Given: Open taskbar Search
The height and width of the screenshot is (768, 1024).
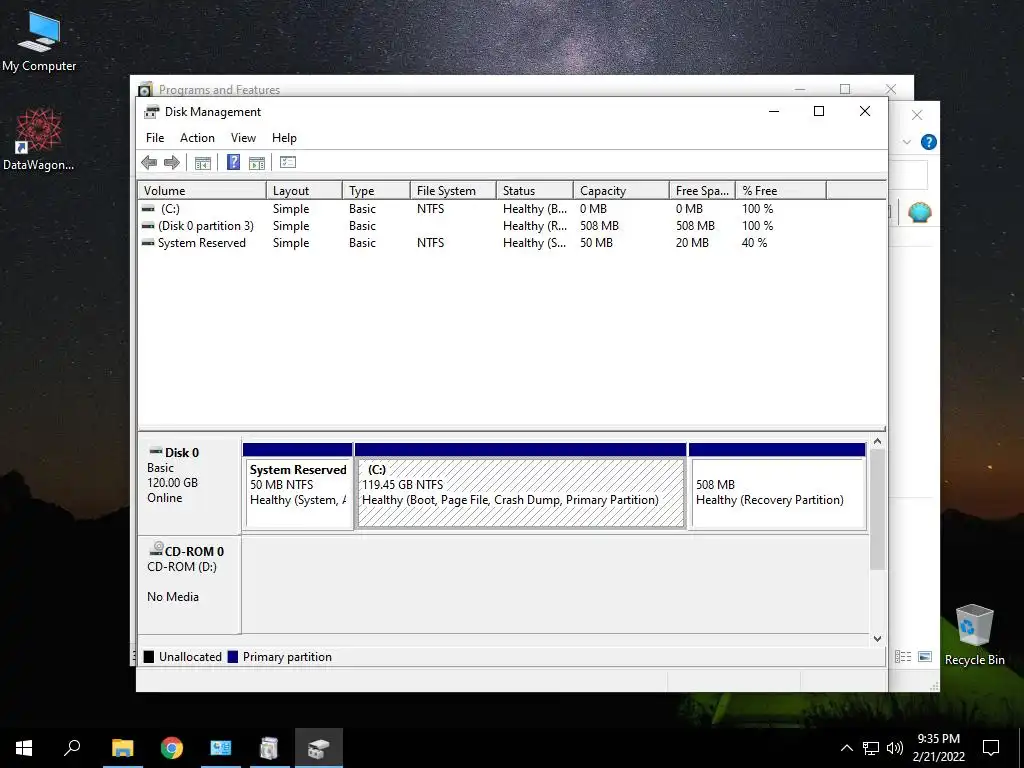Looking at the screenshot, I should [x=72, y=748].
